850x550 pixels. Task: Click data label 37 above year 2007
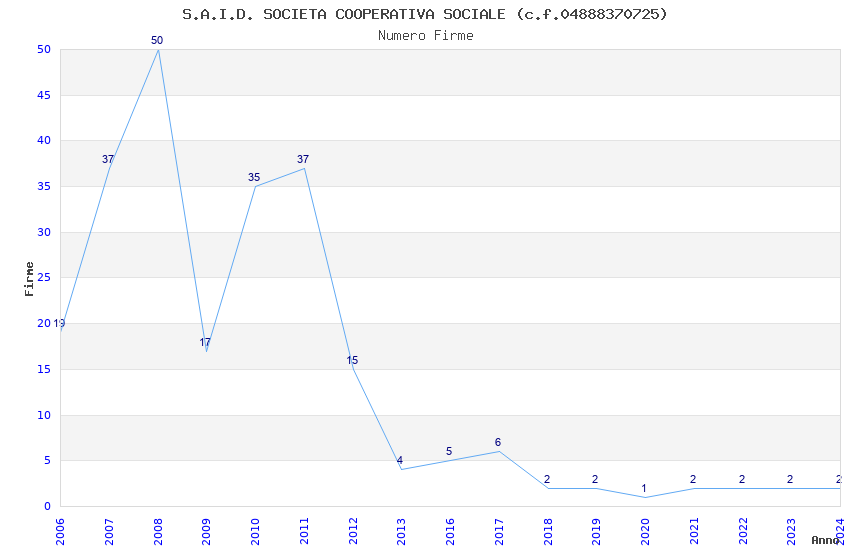click(x=108, y=159)
